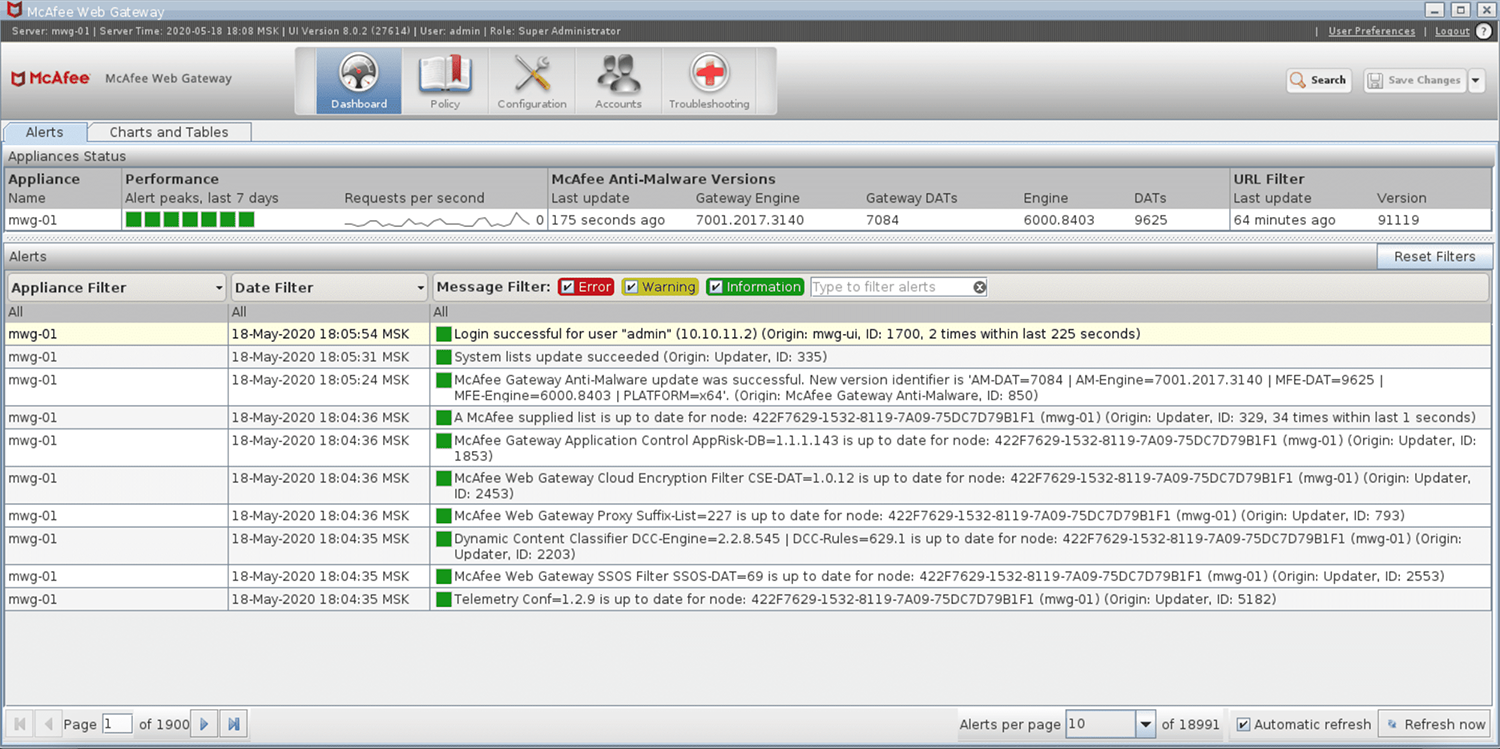Click green icon beside System lists update alert
Image resolution: width=1500 pixels, height=749 pixels.
pos(444,357)
